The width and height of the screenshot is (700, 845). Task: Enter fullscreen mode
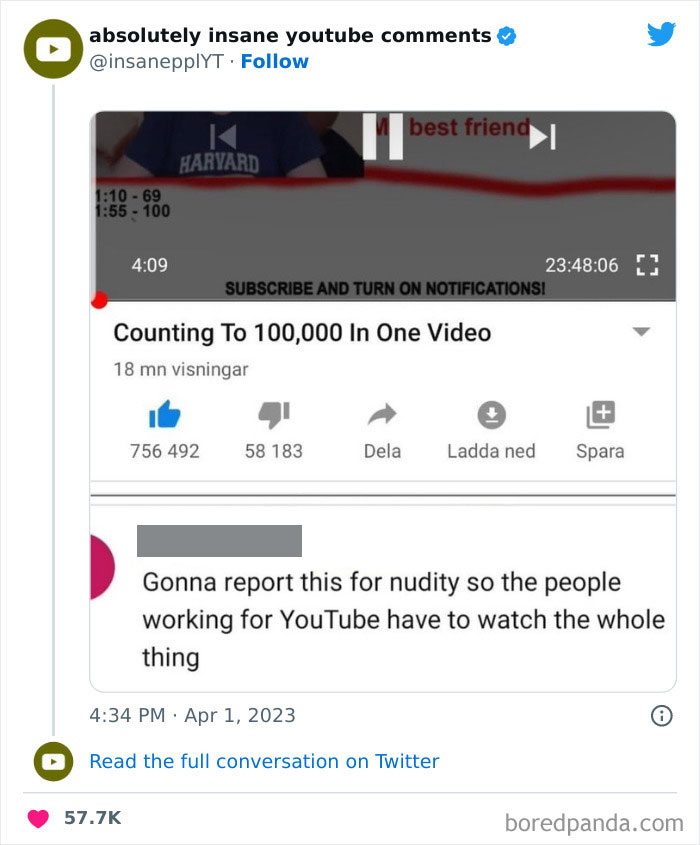(x=647, y=265)
